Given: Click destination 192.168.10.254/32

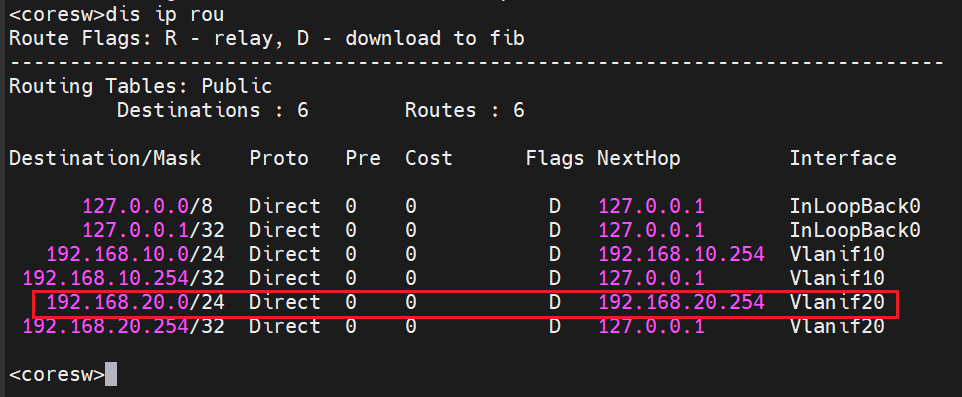Looking at the screenshot, I should (124, 278).
